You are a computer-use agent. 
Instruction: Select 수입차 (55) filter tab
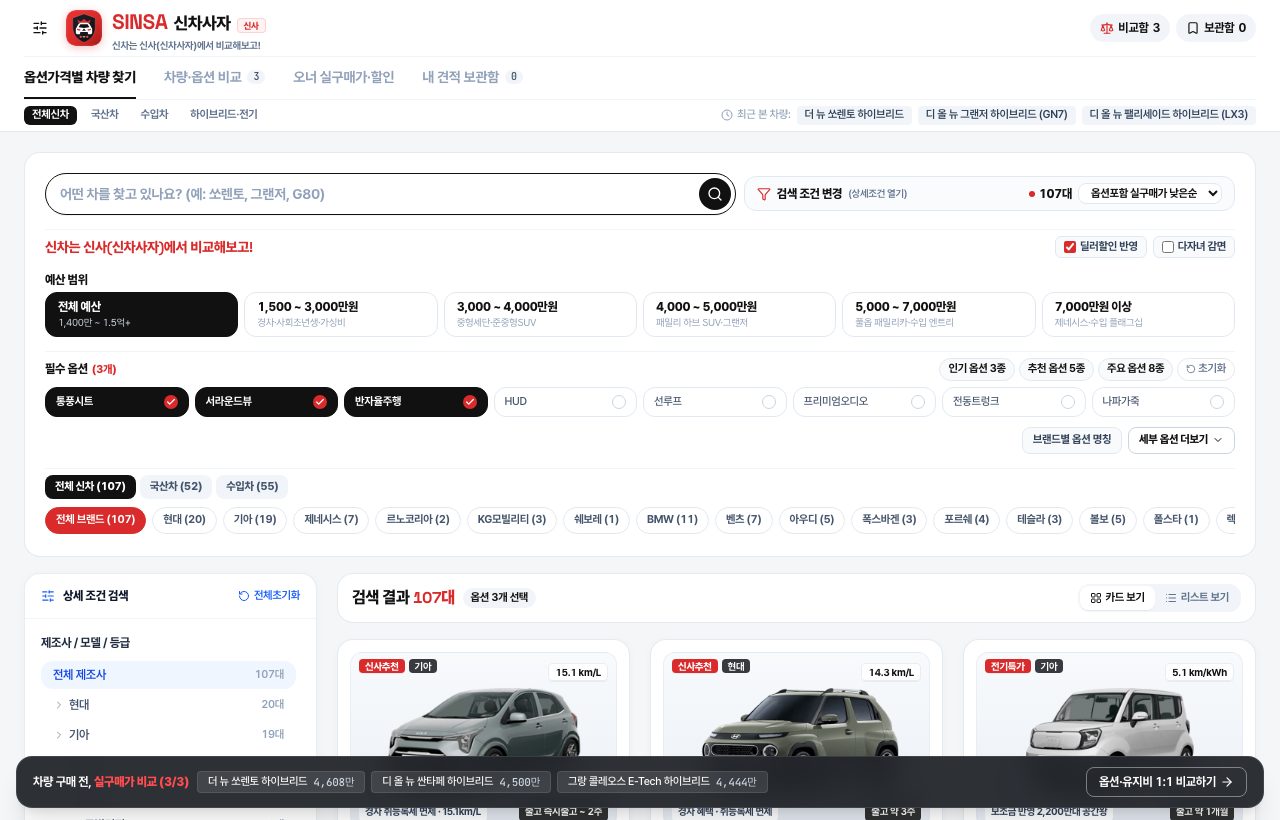click(252, 487)
